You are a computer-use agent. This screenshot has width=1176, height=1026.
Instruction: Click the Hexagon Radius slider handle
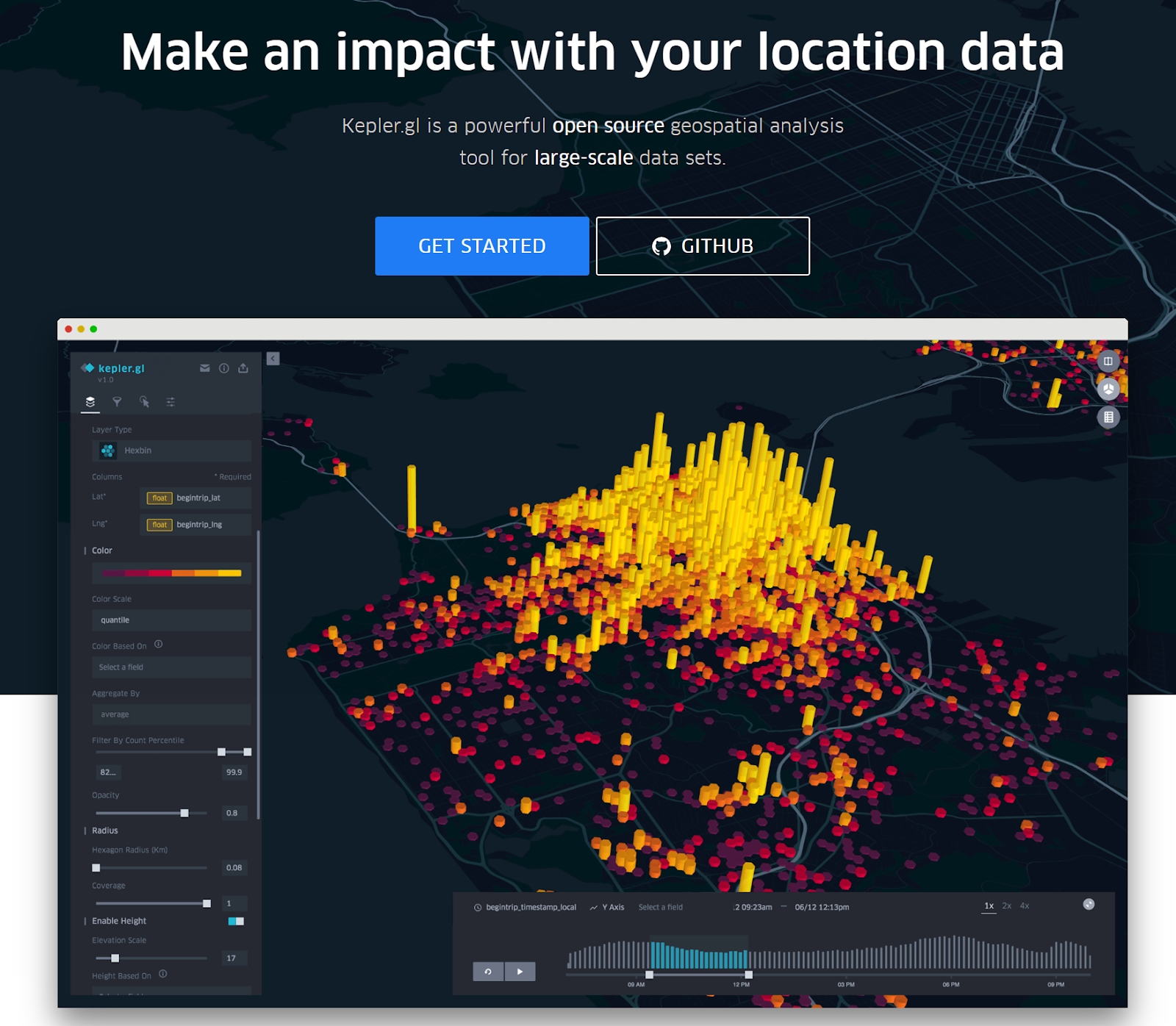point(96,868)
